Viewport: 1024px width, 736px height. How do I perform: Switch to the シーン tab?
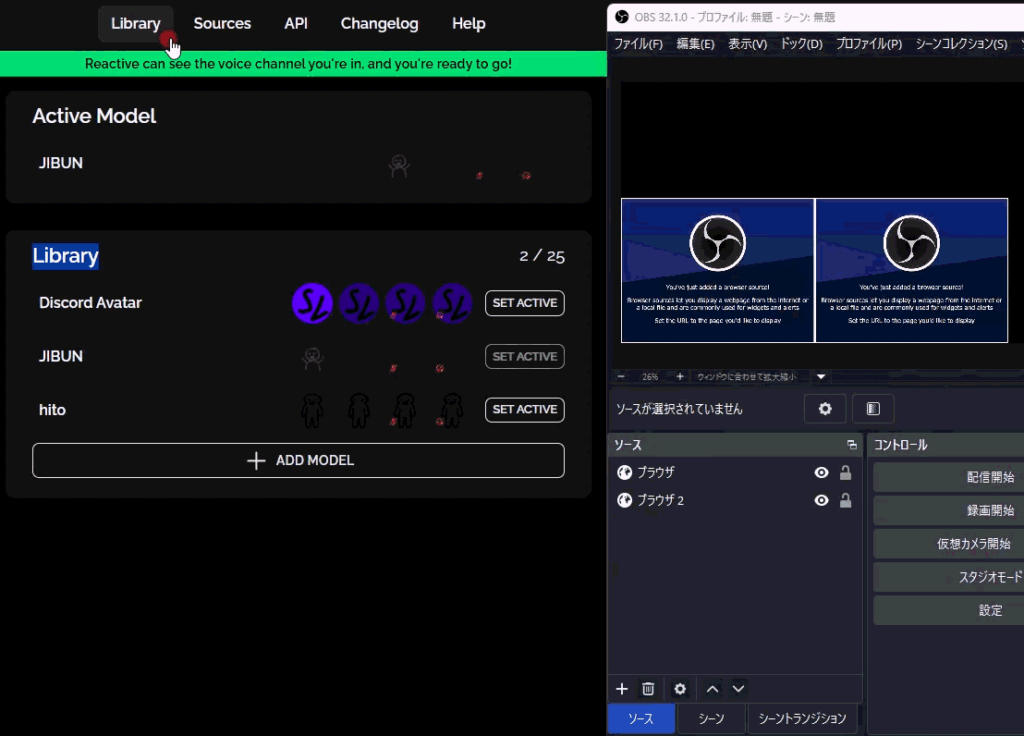pyautogui.click(x=711, y=718)
